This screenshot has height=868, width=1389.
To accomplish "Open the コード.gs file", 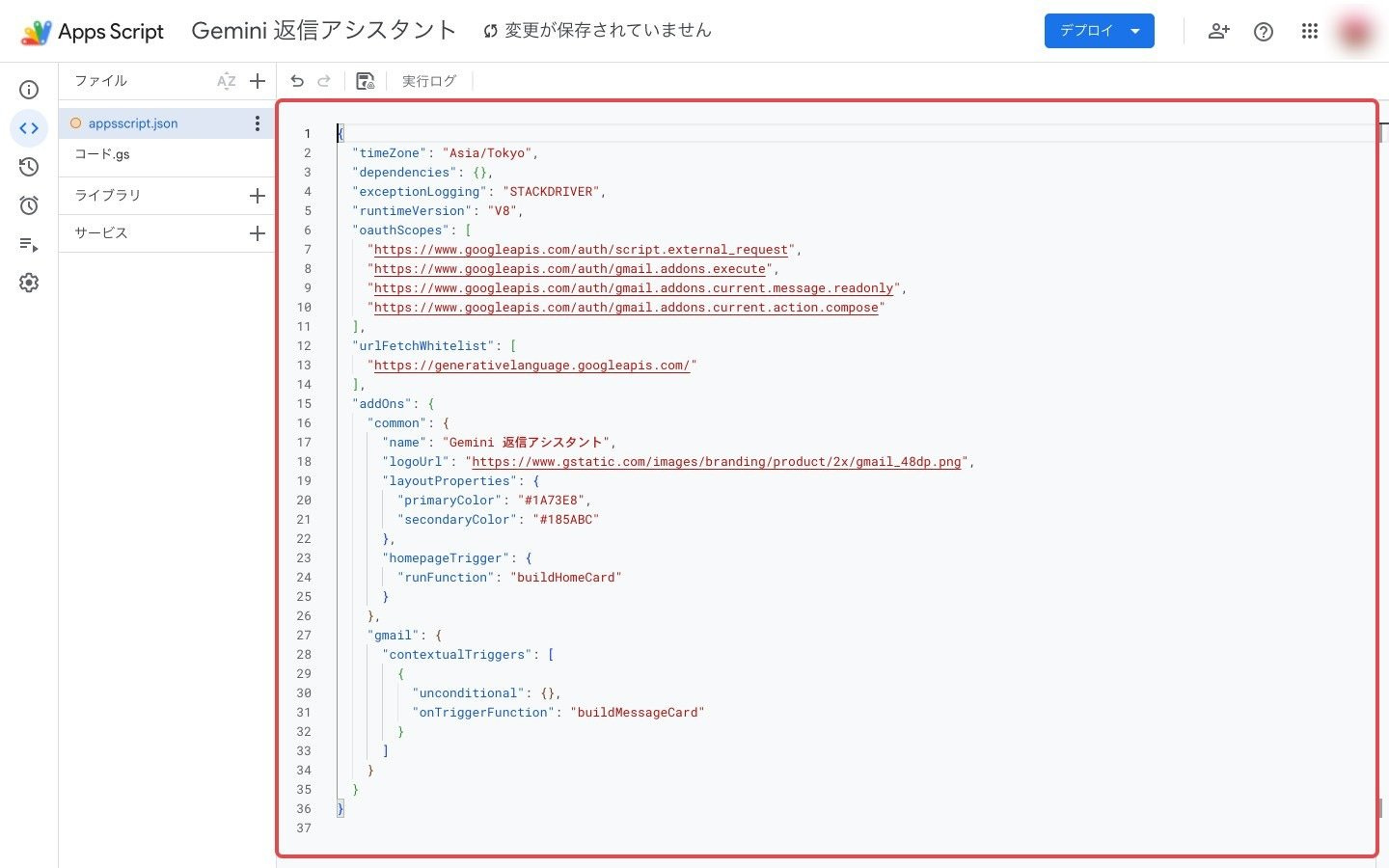I will 166,154.
